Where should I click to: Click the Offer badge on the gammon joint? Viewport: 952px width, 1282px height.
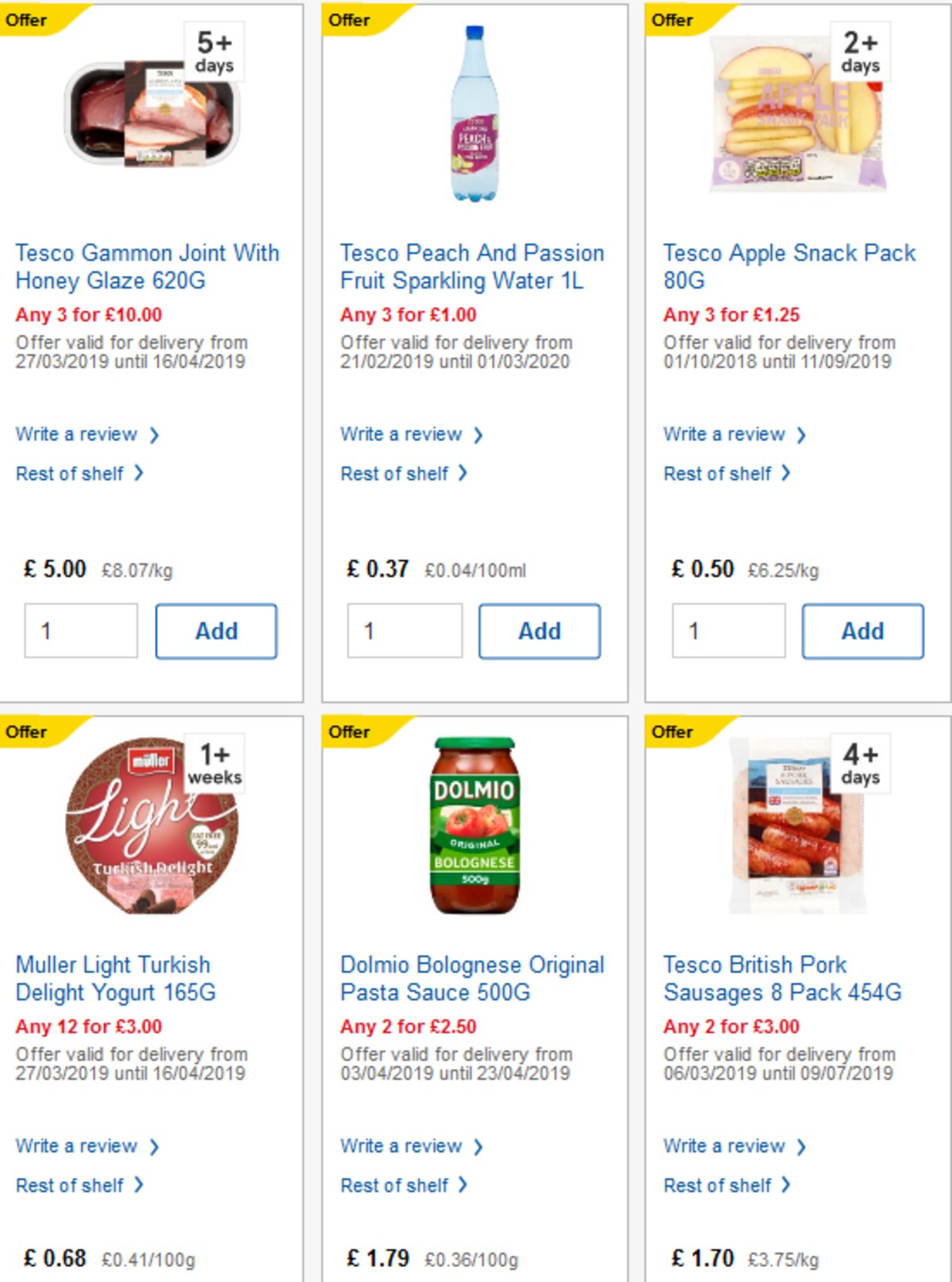pos(28,20)
